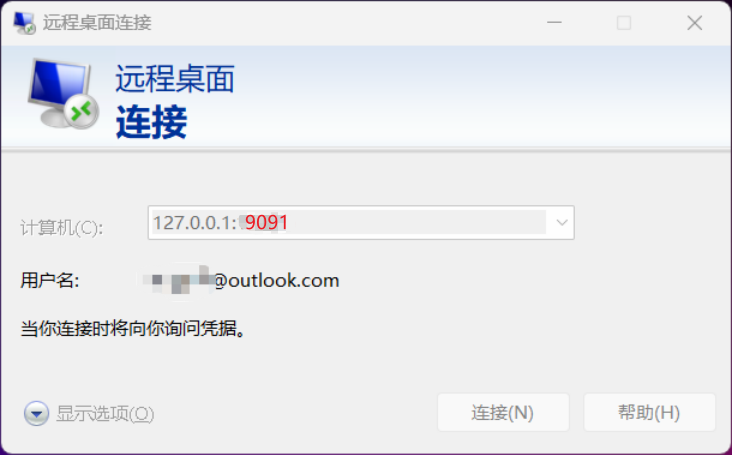Screen dimensions: 732x455
Task: Click the greyed-out maximize window button
Action: 624,22
